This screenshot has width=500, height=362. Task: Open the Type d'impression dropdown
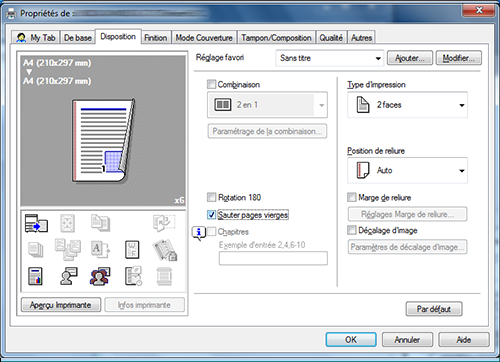[407, 105]
